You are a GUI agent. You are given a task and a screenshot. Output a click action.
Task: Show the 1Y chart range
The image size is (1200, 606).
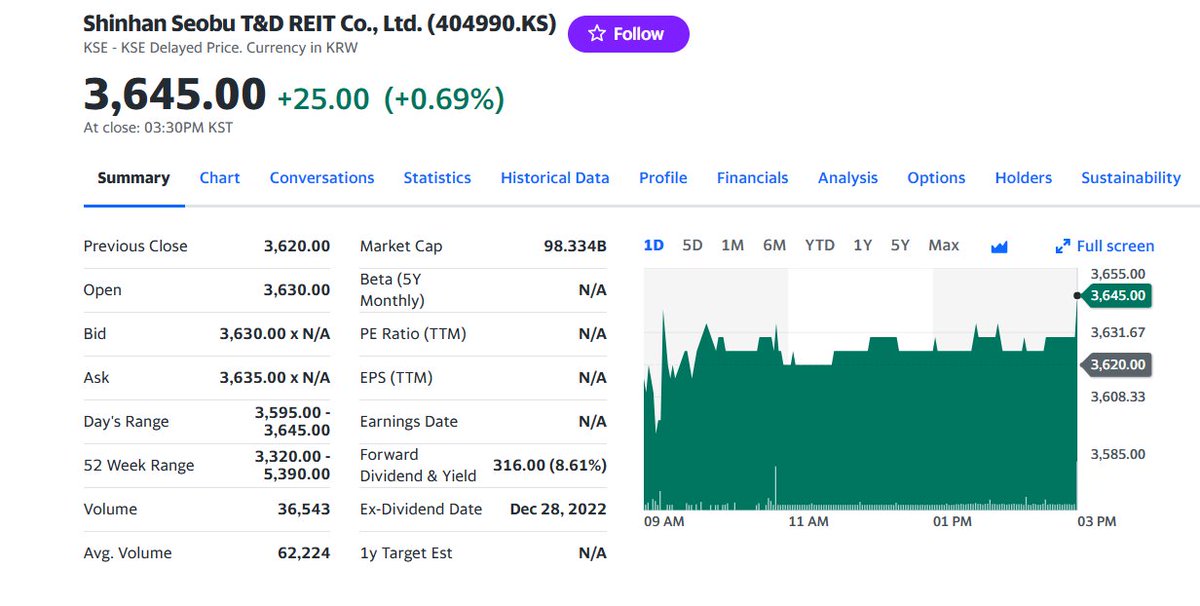tap(862, 245)
